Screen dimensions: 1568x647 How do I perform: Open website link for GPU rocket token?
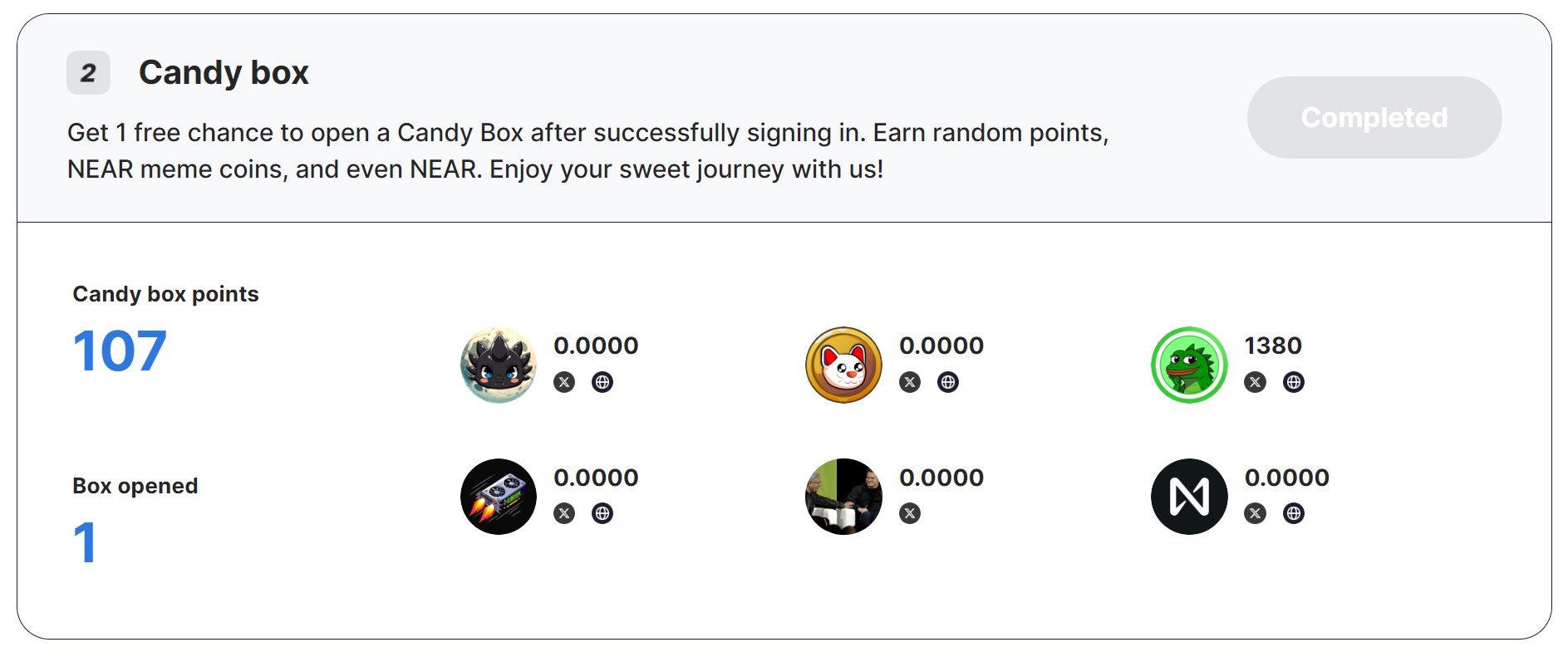coord(602,513)
